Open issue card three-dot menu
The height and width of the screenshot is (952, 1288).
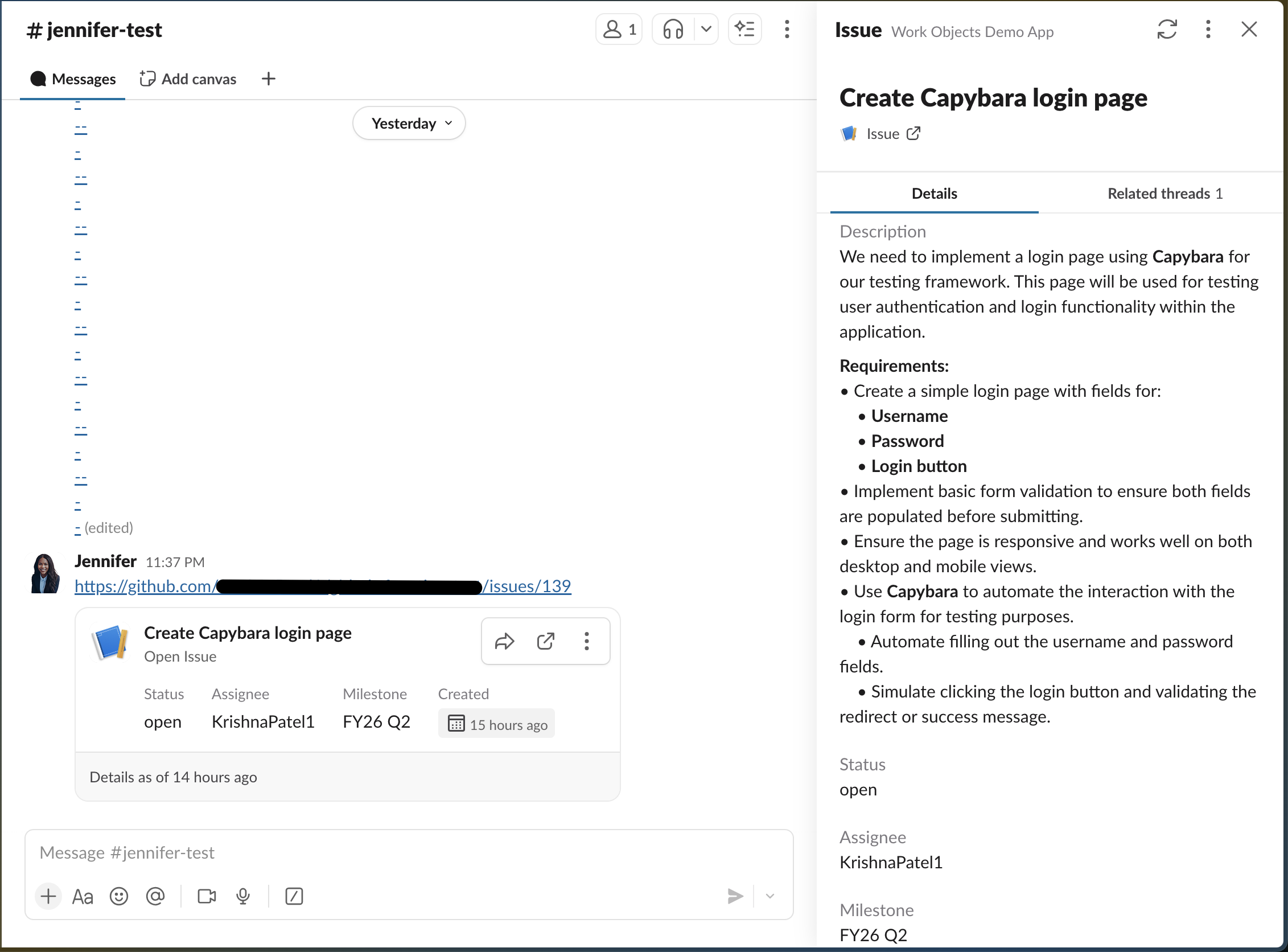586,641
